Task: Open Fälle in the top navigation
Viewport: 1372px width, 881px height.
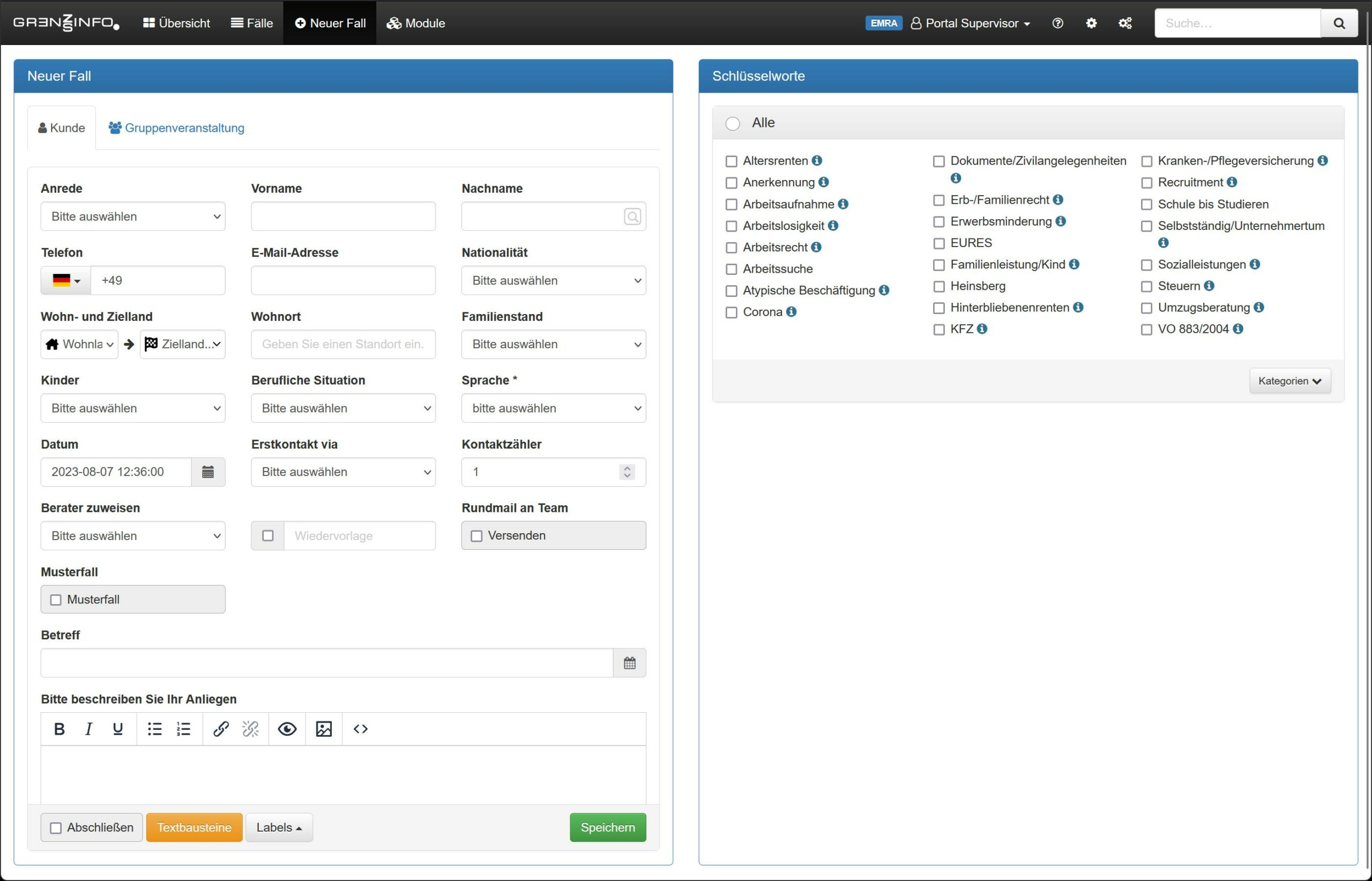Action: click(x=252, y=24)
